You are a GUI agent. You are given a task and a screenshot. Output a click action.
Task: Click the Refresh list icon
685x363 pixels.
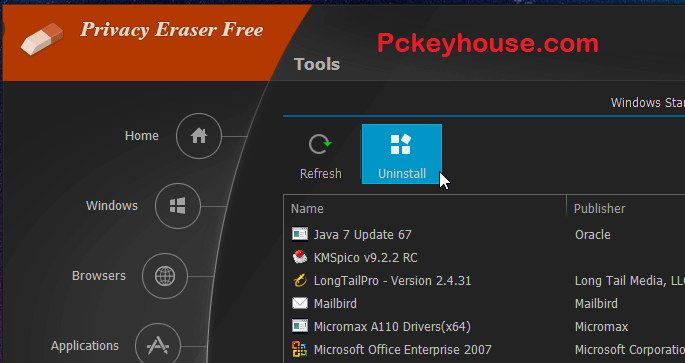(x=320, y=145)
